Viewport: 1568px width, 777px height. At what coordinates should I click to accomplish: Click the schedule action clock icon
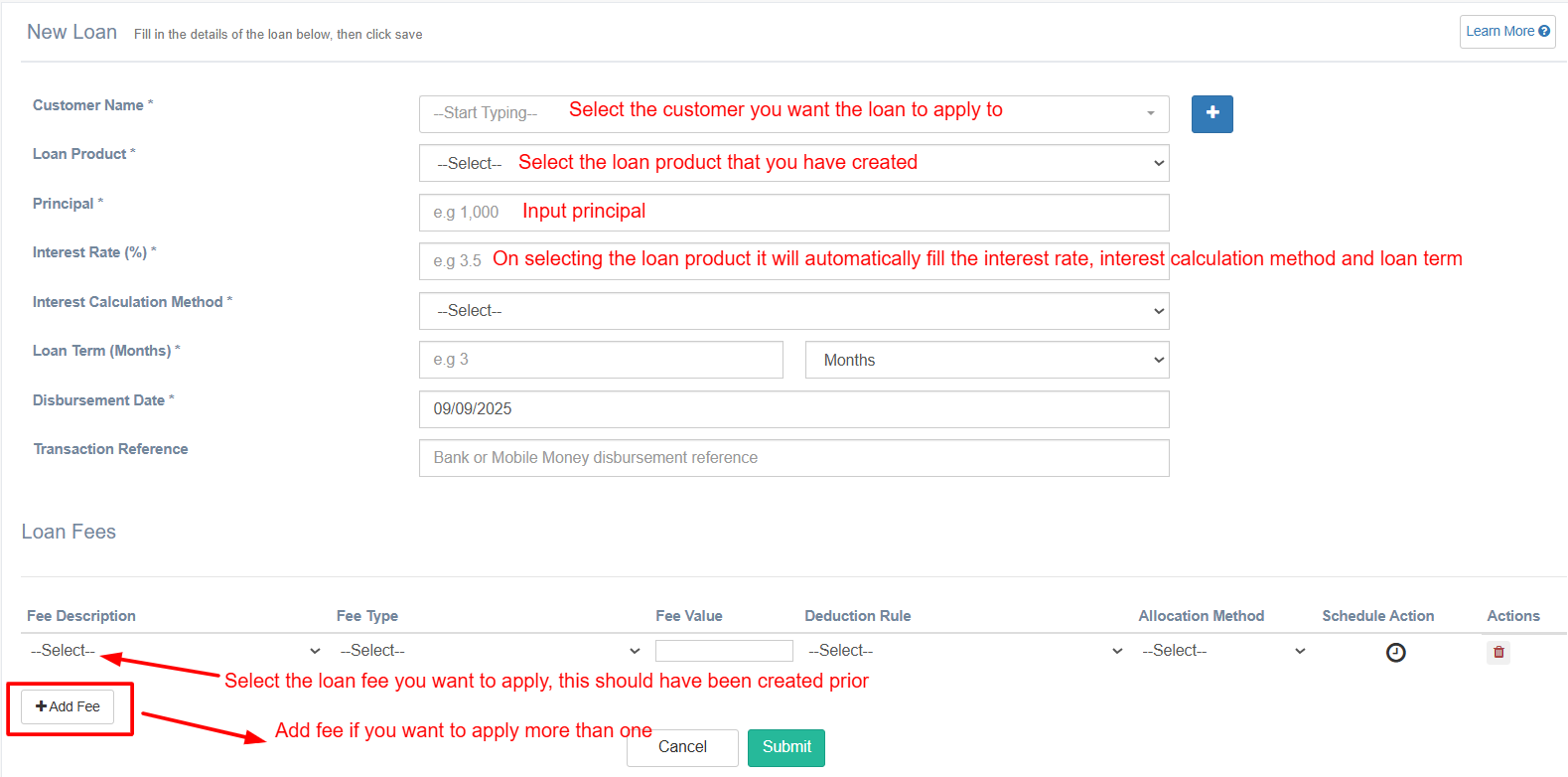pos(1395,653)
